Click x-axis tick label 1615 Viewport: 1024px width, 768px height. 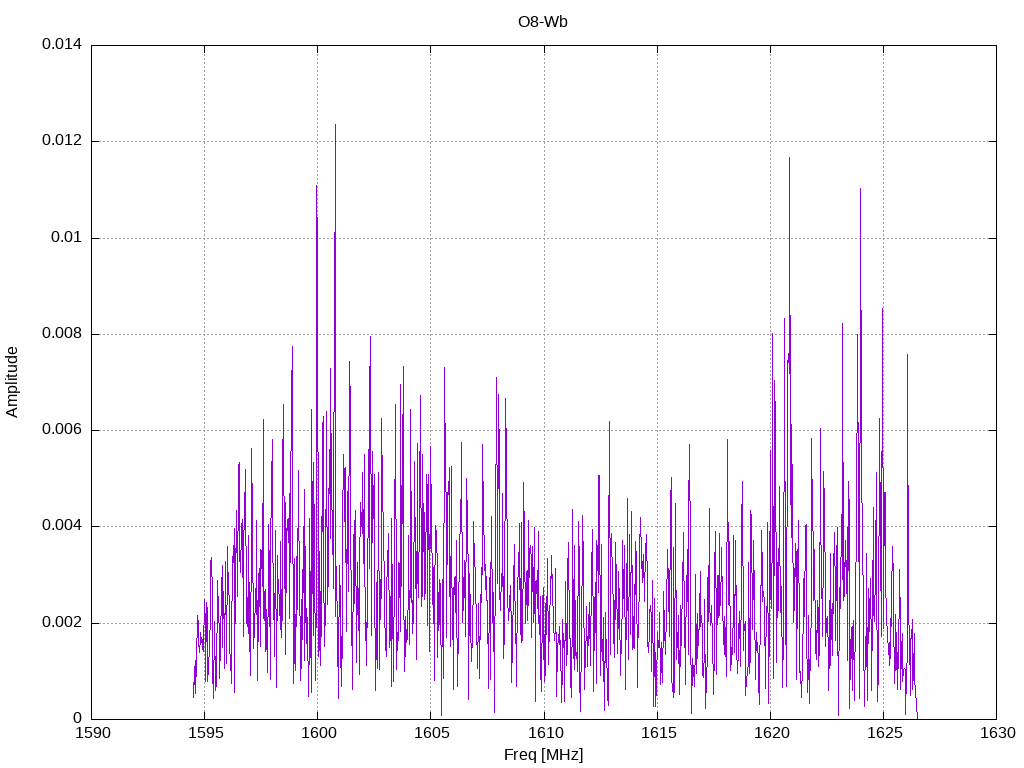(658, 733)
